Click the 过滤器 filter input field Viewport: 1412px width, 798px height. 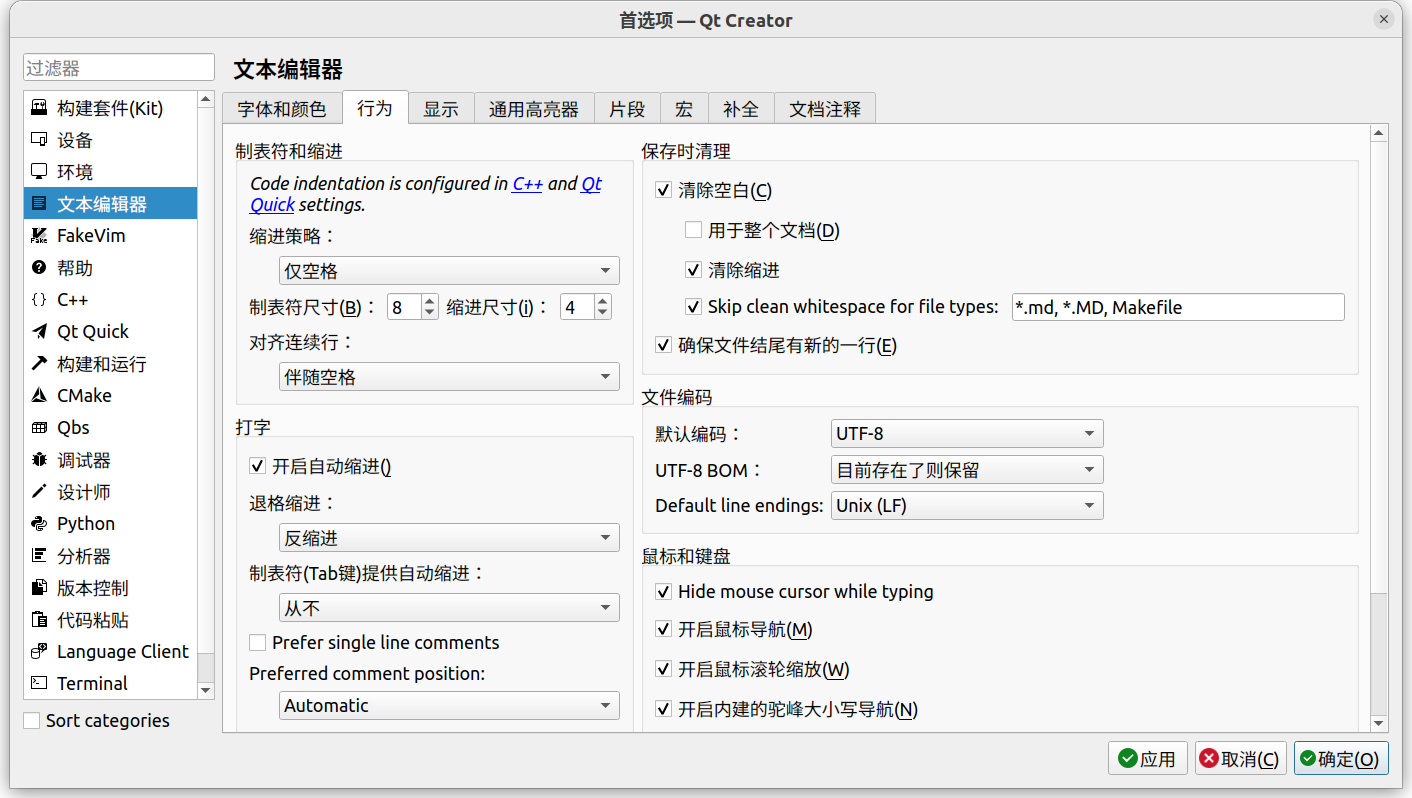[x=119, y=68]
